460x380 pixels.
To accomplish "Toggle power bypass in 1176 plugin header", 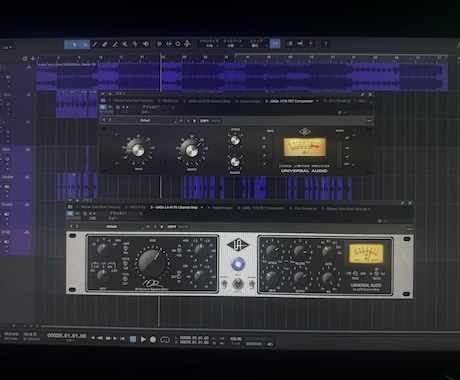I will (103, 107).
